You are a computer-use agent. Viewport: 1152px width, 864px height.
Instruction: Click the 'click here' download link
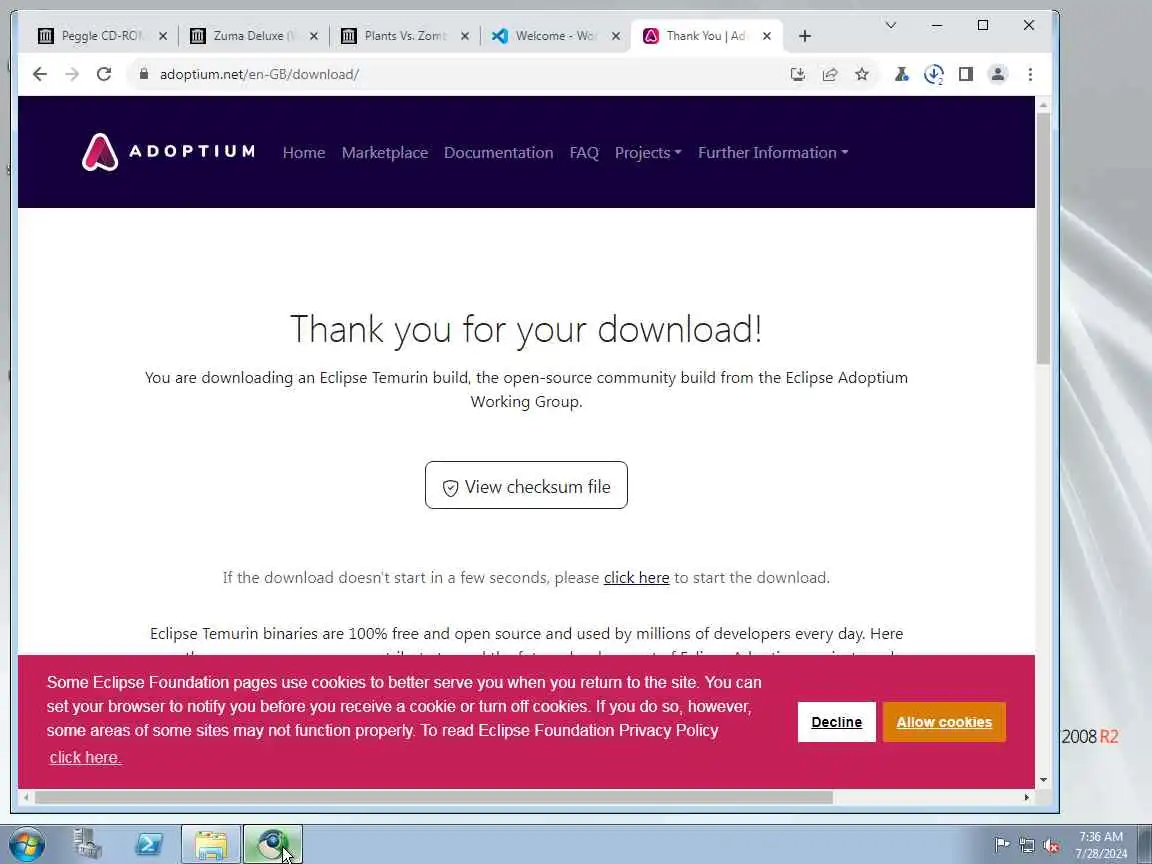tap(636, 577)
